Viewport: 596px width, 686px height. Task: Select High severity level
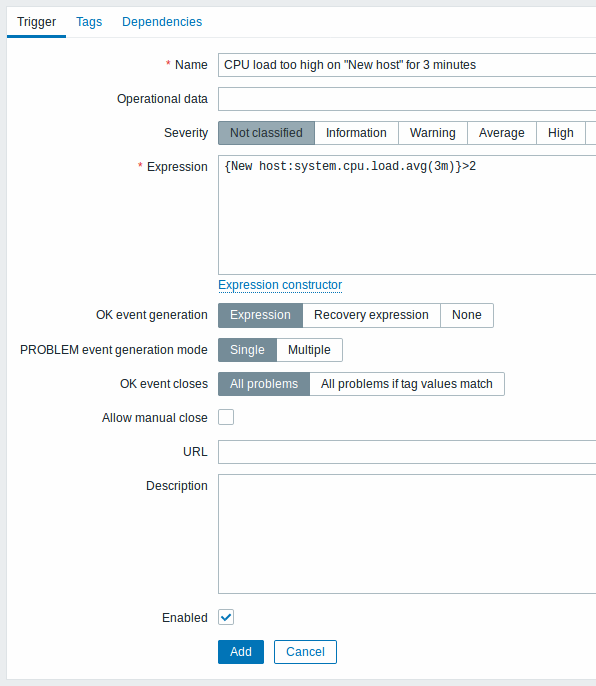coord(561,133)
